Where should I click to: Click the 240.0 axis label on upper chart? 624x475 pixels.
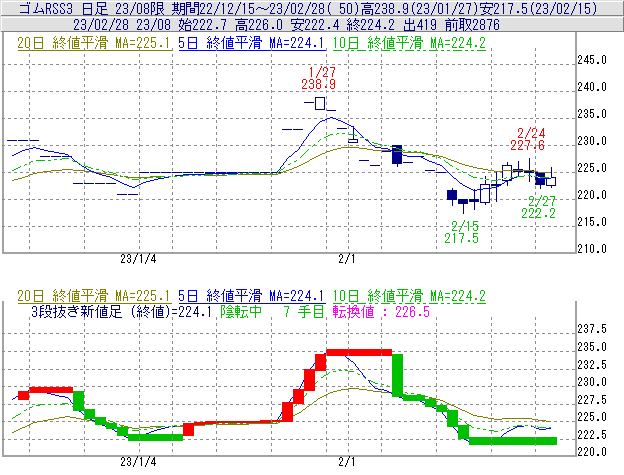592,87
